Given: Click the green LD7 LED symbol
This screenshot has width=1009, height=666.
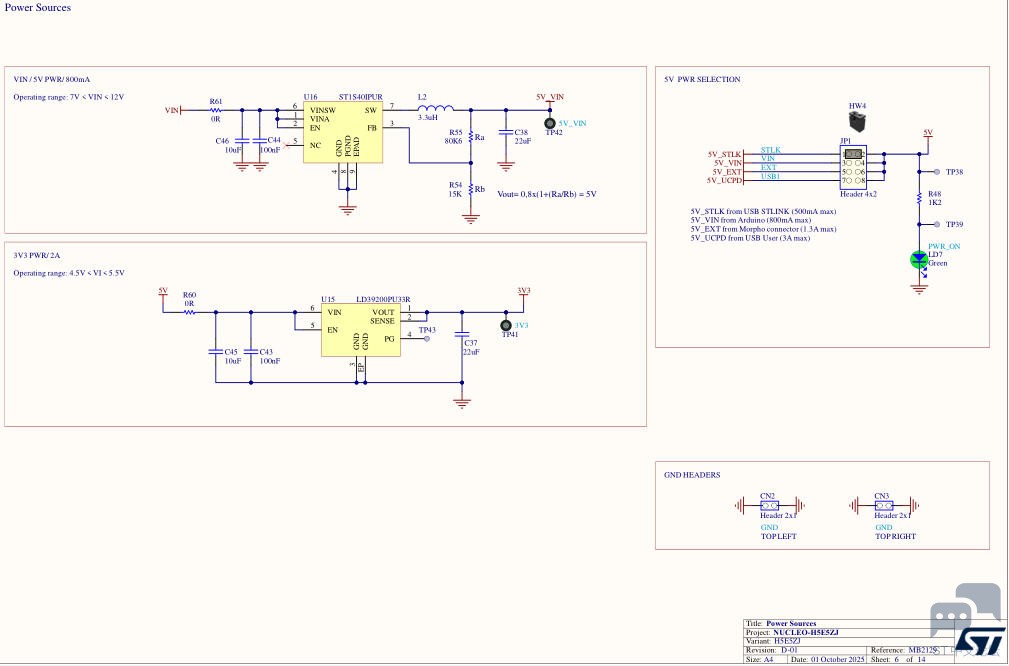Looking at the screenshot, I should (919, 260).
